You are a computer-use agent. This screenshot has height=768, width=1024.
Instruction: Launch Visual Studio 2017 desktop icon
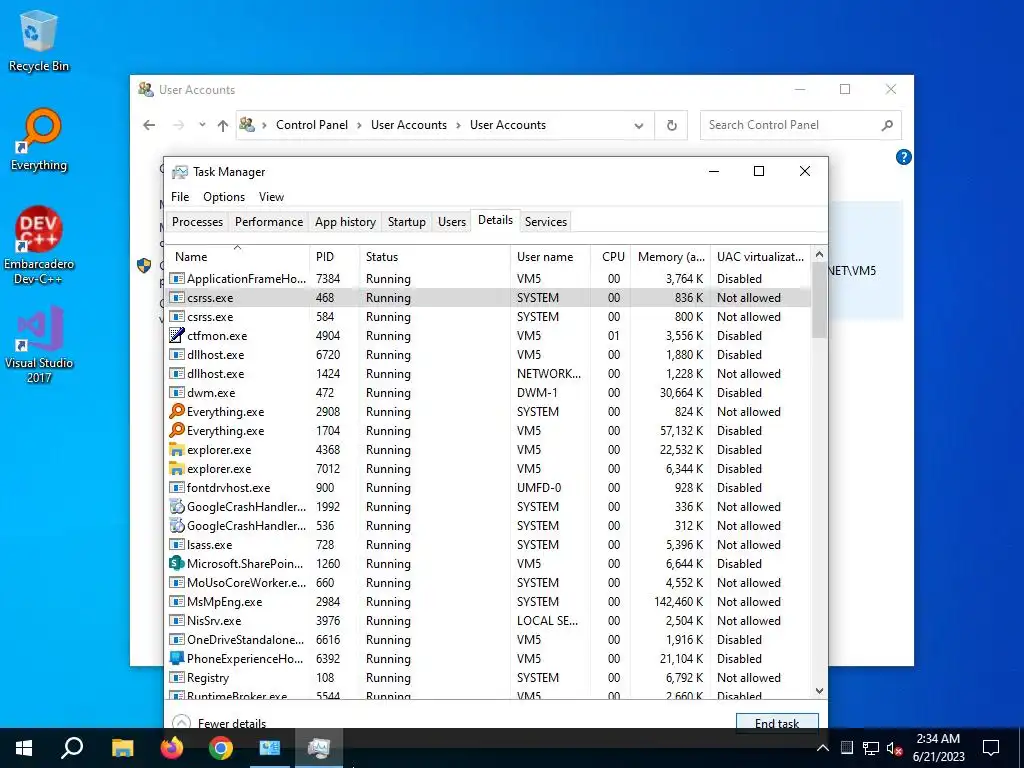(39, 344)
